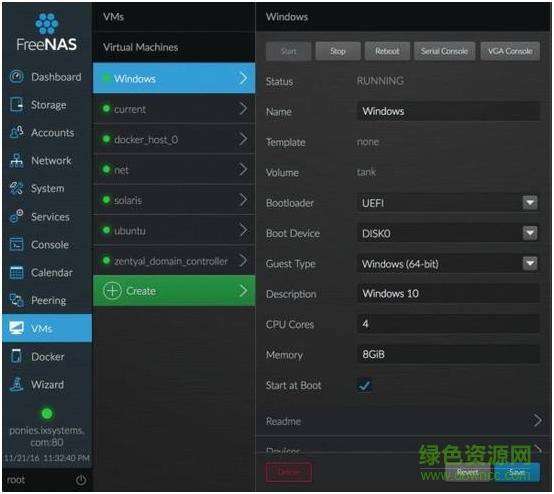554x494 pixels.
Task: Click green status dot for solaris VM
Action: (x=106, y=200)
